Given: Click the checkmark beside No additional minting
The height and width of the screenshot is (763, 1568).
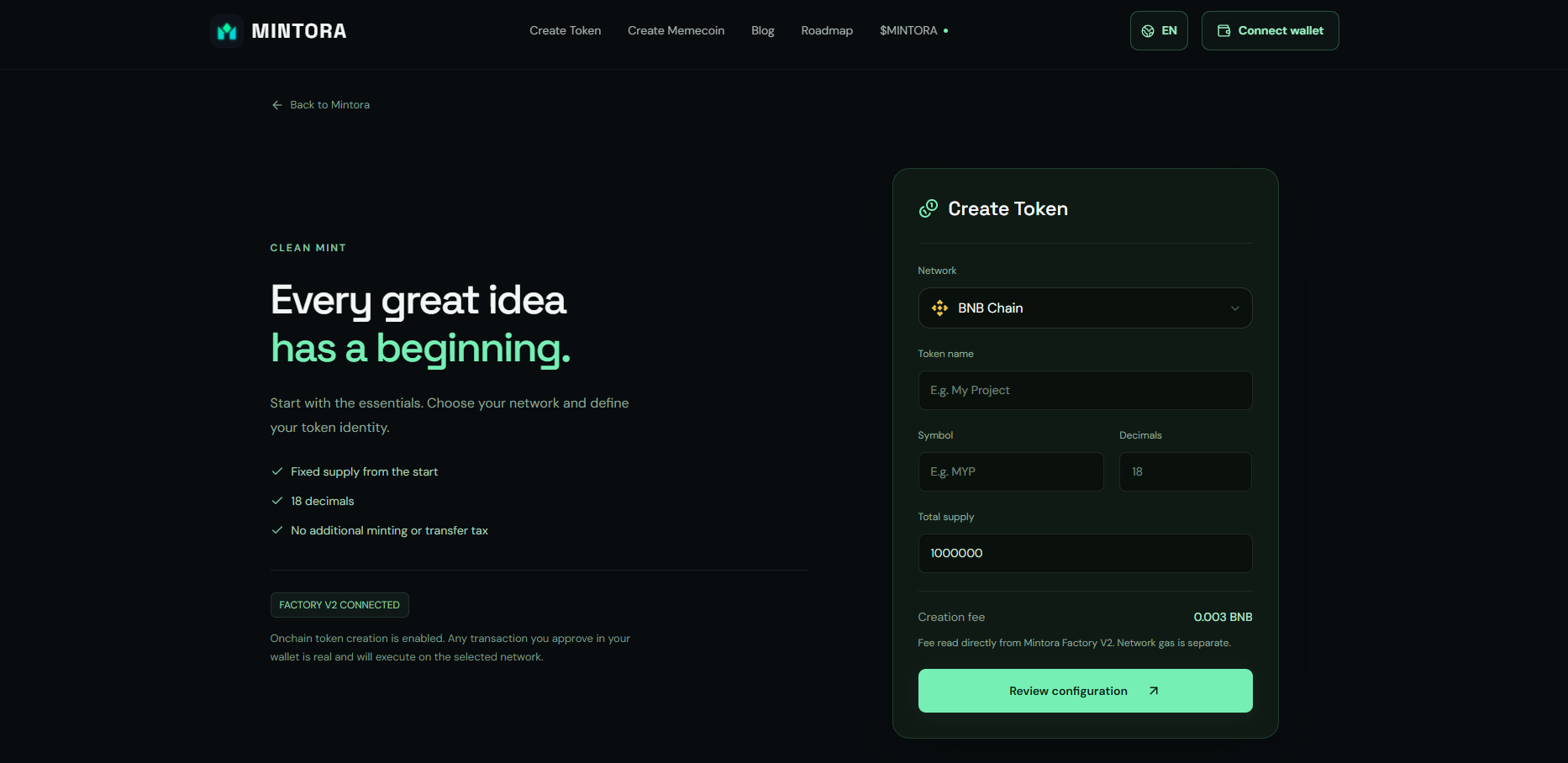Looking at the screenshot, I should click(x=277, y=530).
